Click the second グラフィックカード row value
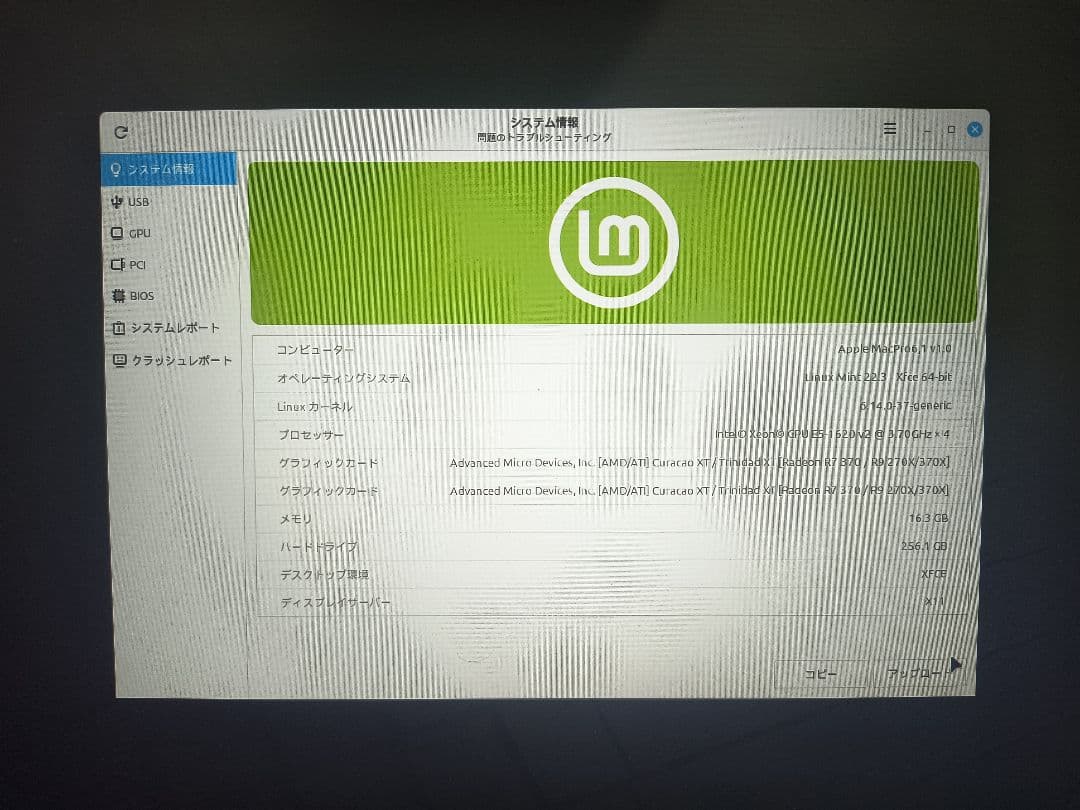Screen dimensions: 1080x810 click(x=699, y=490)
